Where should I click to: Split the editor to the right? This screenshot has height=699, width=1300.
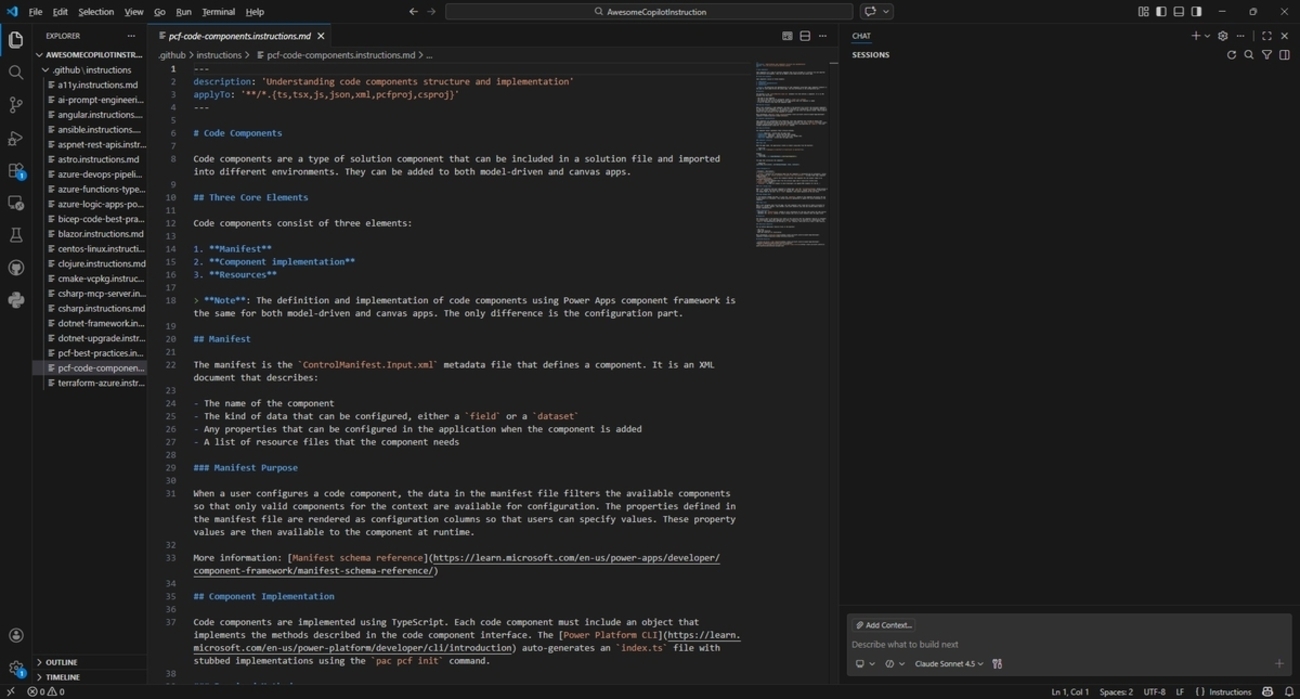coord(805,36)
